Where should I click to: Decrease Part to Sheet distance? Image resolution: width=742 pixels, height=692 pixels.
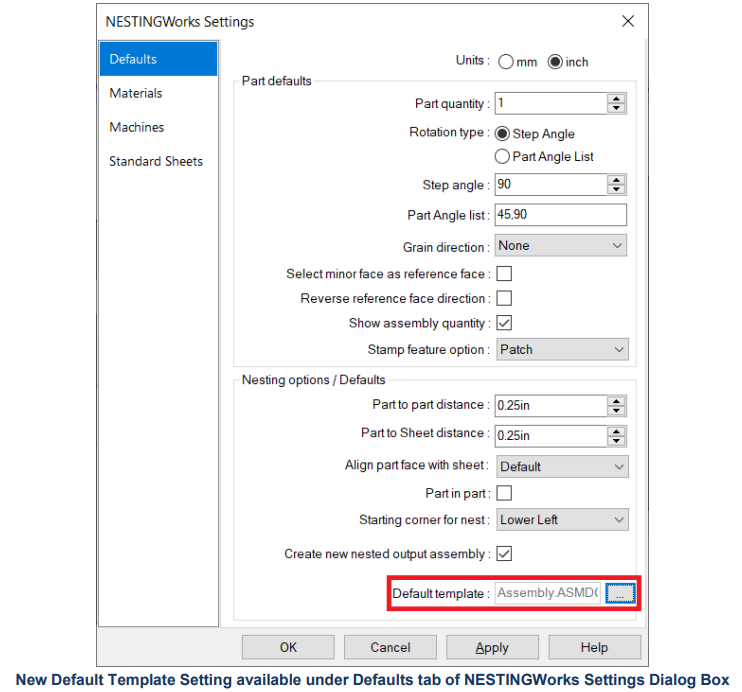point(616,441)
